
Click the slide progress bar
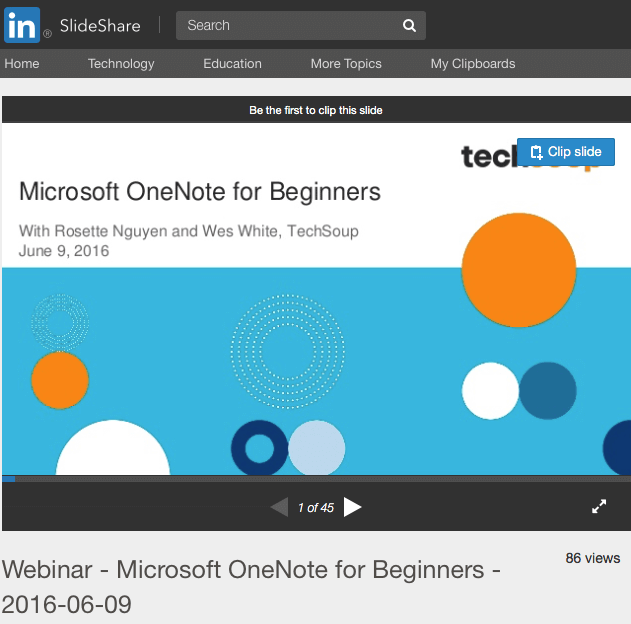316,479
